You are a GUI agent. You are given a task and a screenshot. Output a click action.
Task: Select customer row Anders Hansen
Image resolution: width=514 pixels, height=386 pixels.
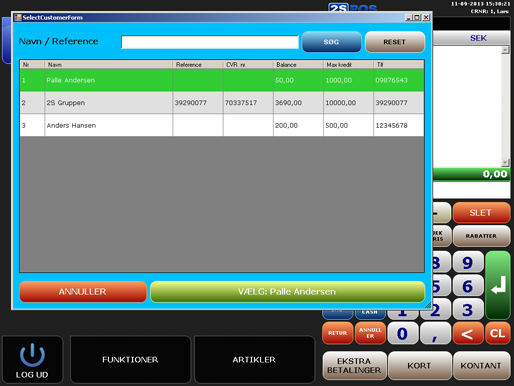[x=222, y=125]
